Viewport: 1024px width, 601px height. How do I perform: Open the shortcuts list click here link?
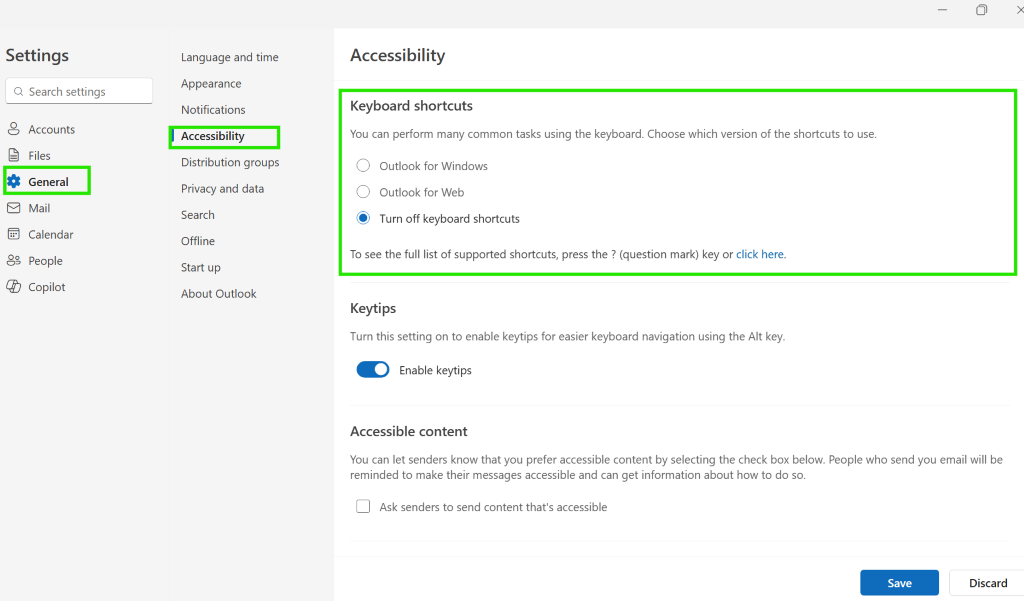pyautogui.click(x=760, y=254)
